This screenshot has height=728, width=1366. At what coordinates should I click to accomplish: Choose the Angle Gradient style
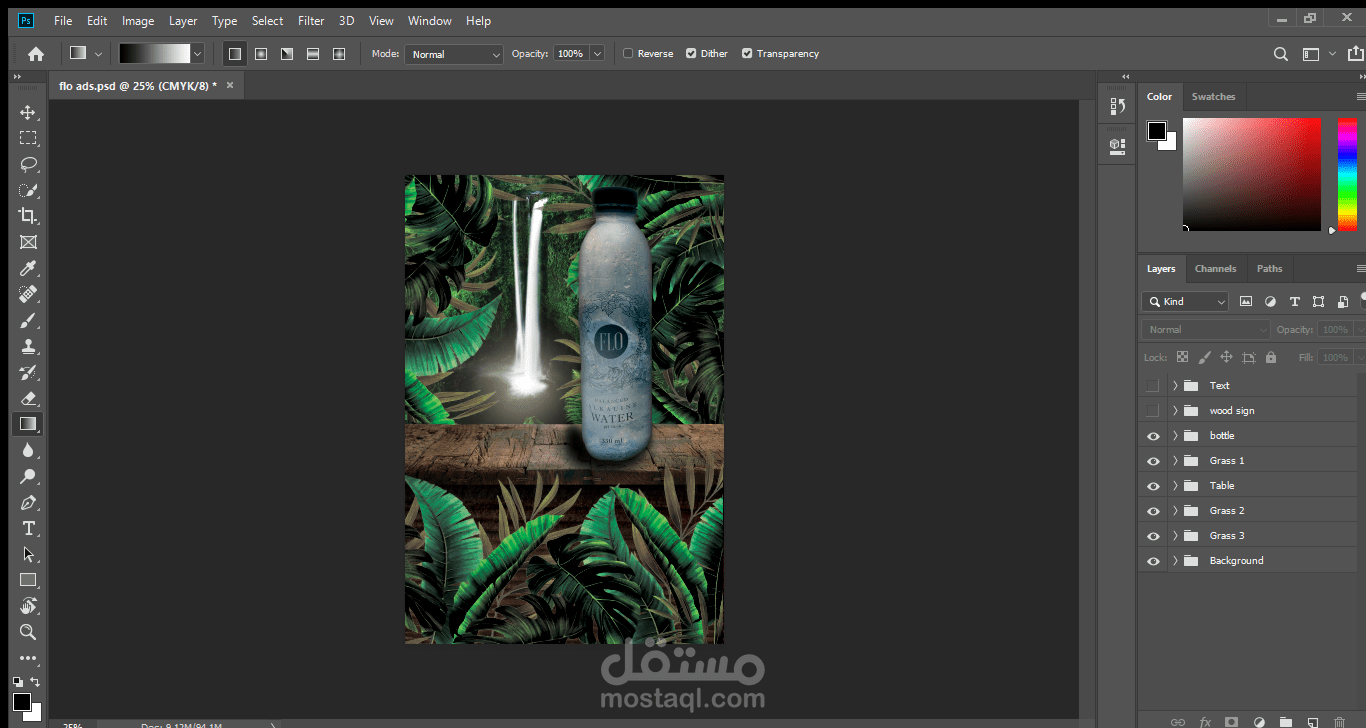click(287, 54)
